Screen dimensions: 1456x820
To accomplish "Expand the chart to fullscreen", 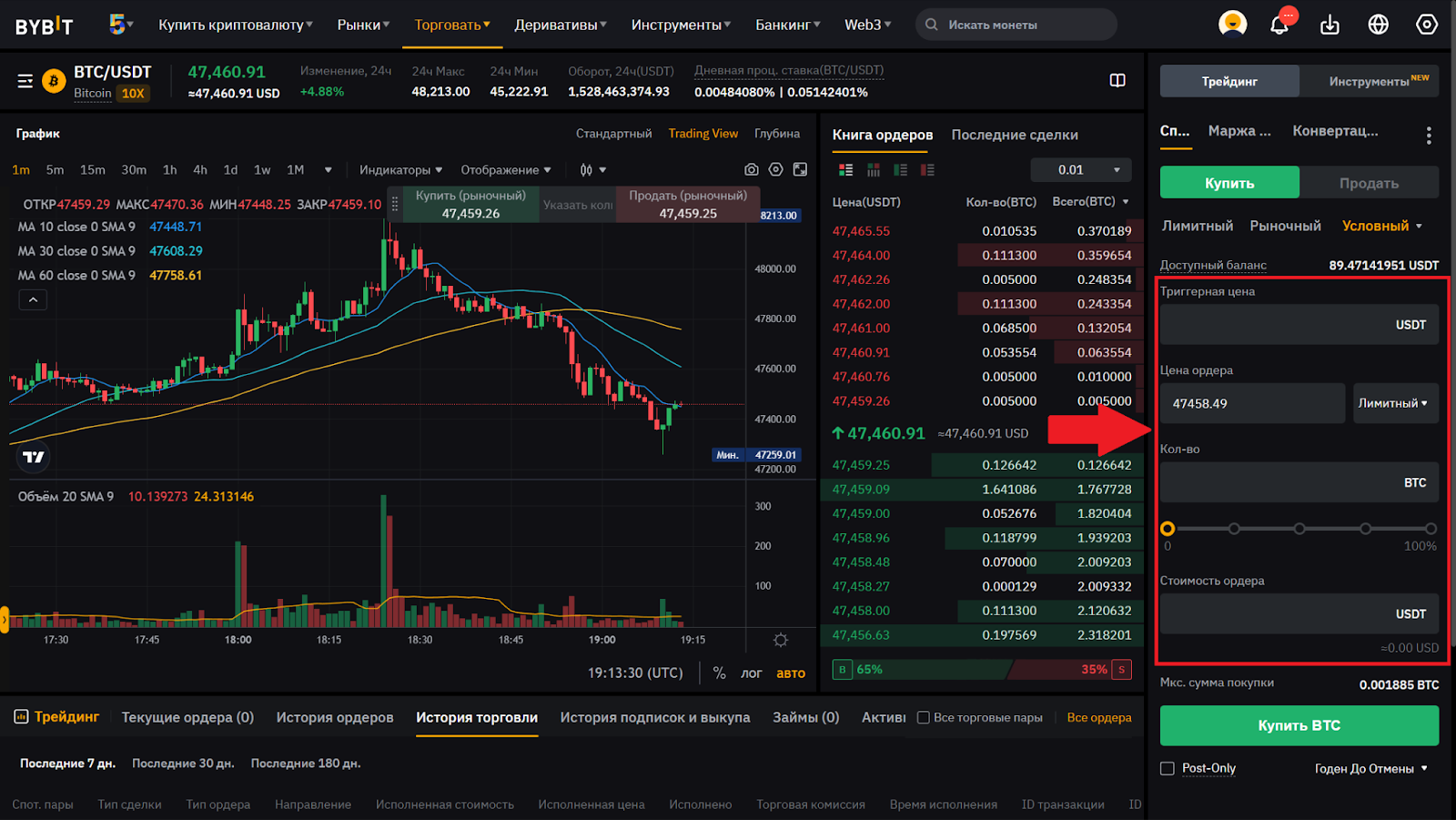I will 800,169.
